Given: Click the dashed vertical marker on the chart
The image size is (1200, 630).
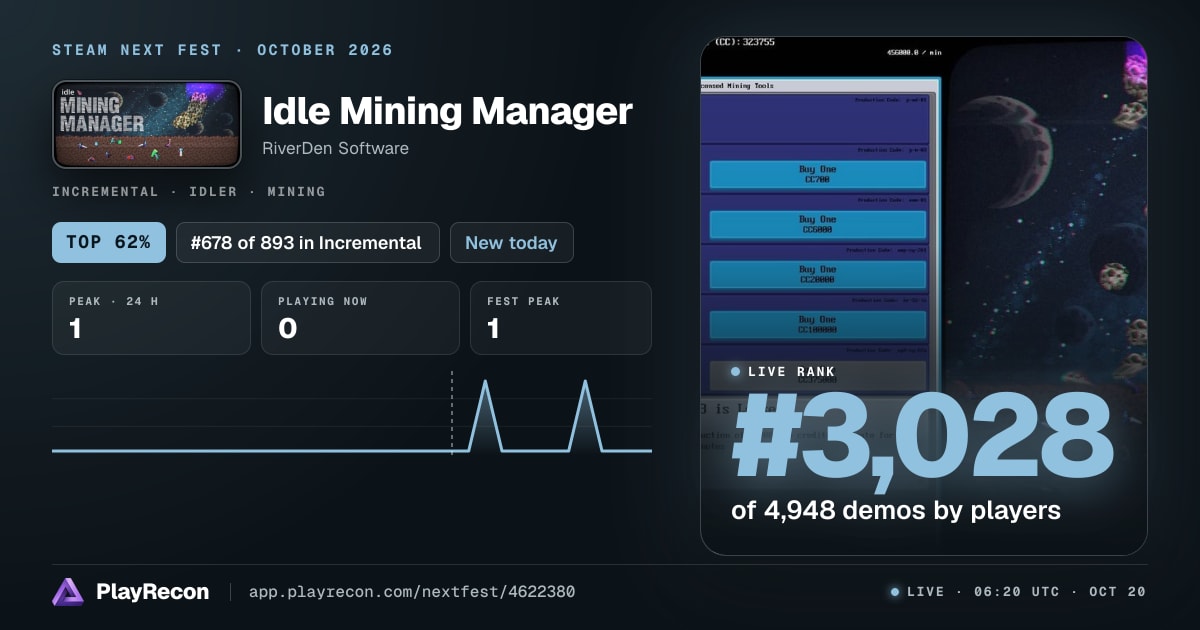Looking at the screenshot, I should [452, 412].
